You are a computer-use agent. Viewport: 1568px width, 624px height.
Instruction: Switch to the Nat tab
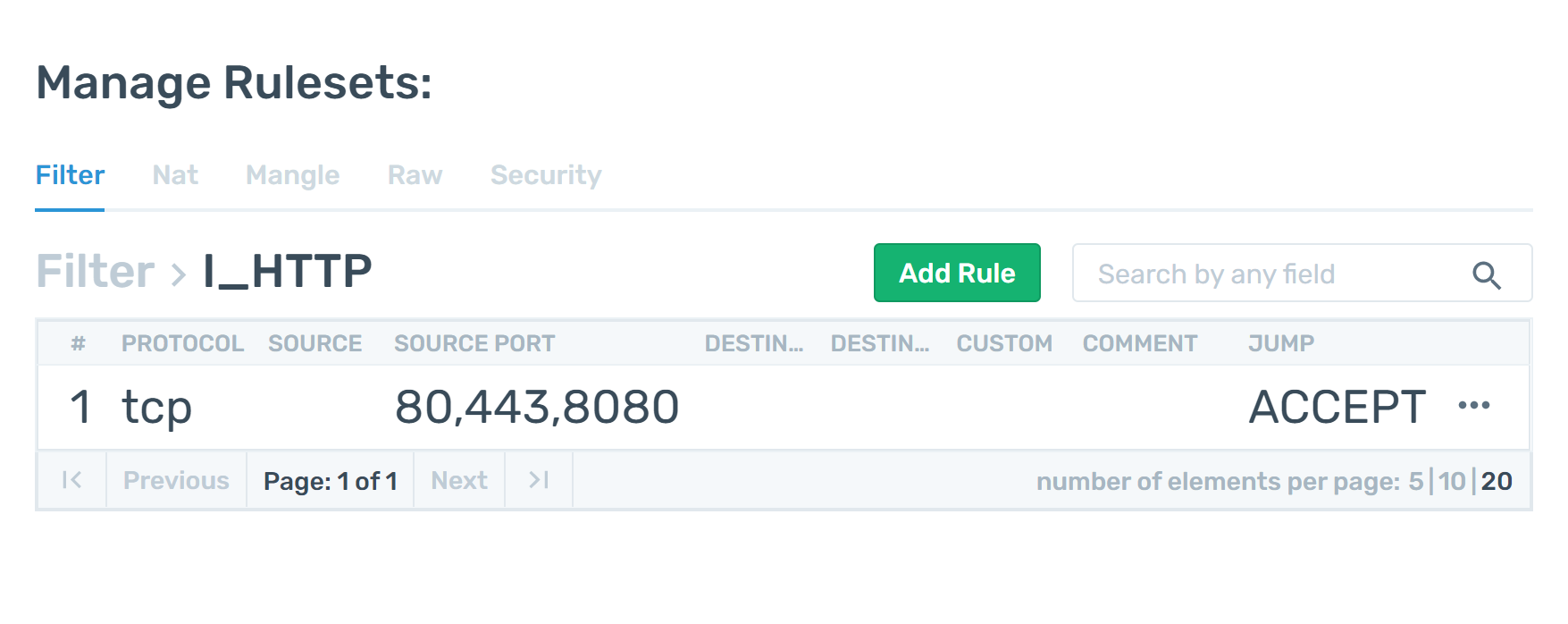[175, 175]
